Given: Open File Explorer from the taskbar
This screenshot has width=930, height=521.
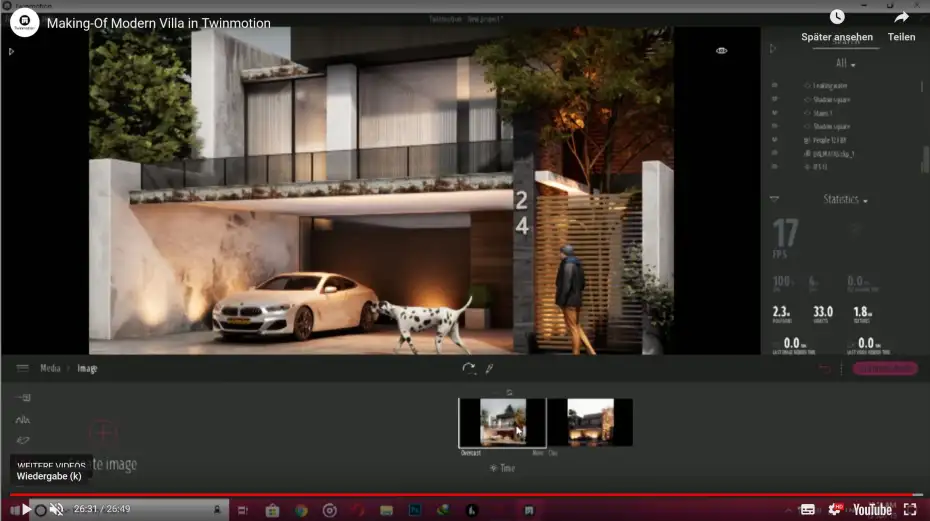Looking at the screenshot, I should pos(387,510).
